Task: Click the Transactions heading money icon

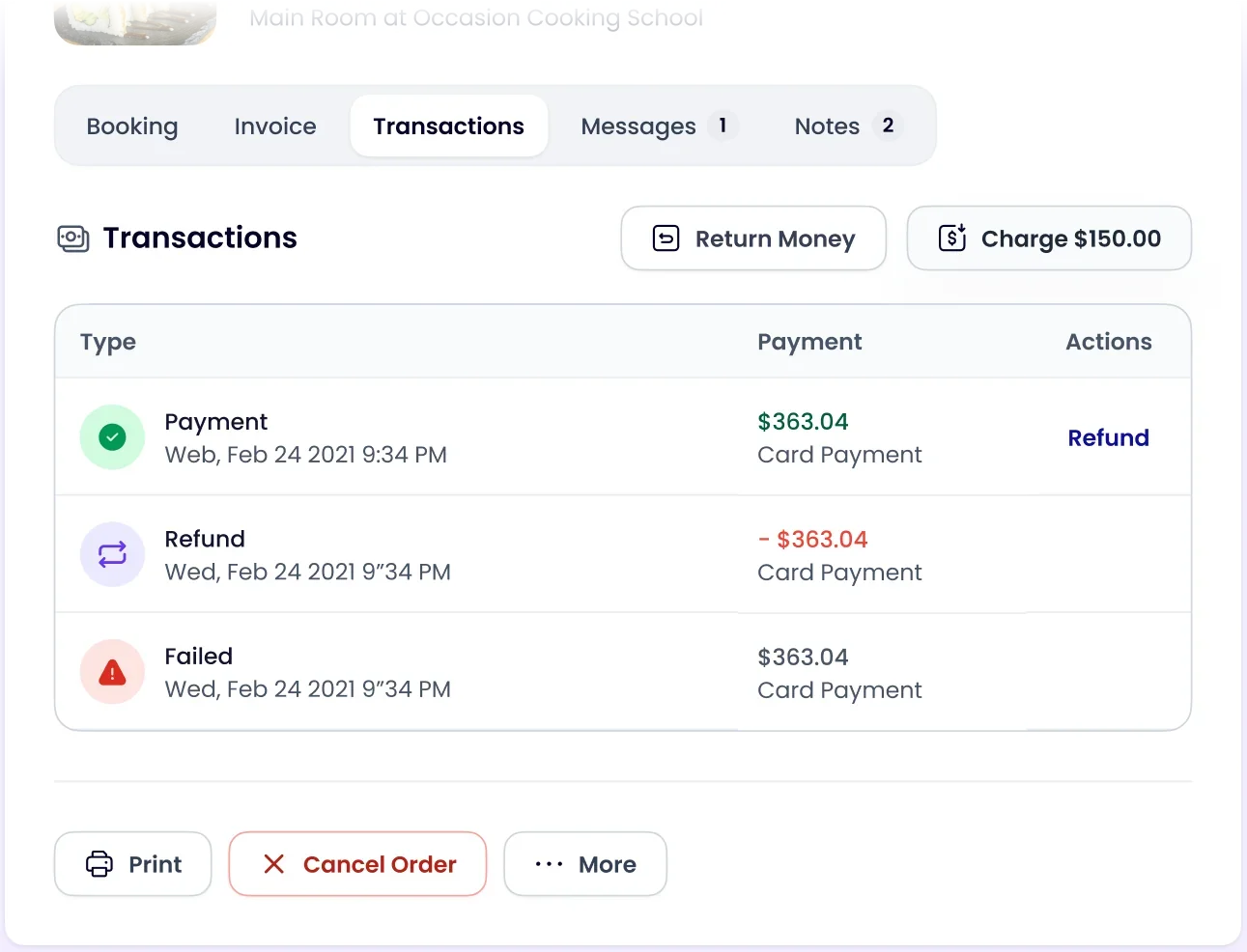Action: tap(73, 238)
